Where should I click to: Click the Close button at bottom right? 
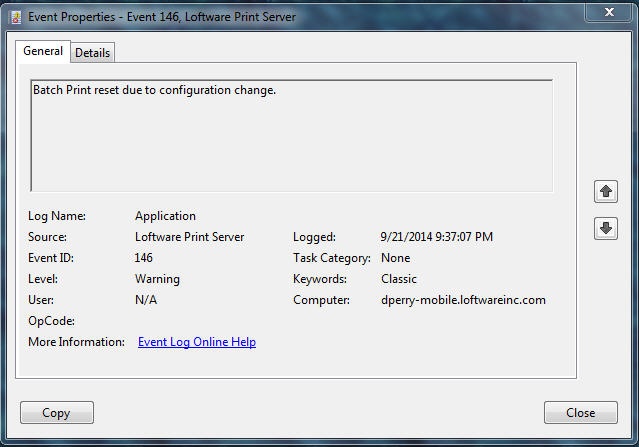point(580,412)
